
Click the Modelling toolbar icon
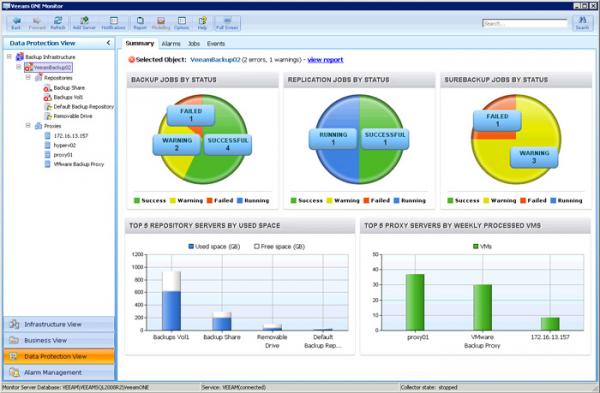tap(161, 23)
